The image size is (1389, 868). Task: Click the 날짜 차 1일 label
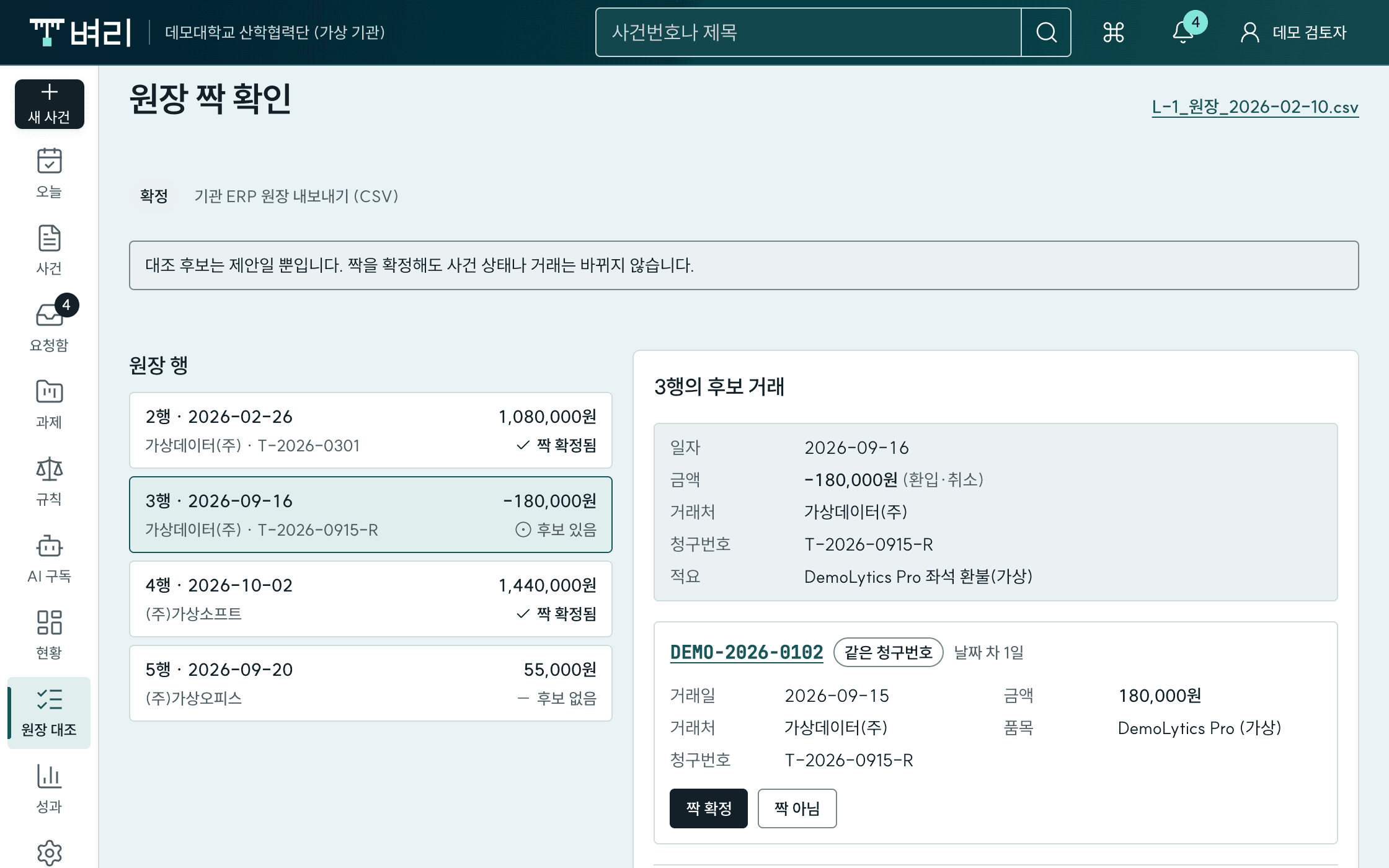pos(988,652)
